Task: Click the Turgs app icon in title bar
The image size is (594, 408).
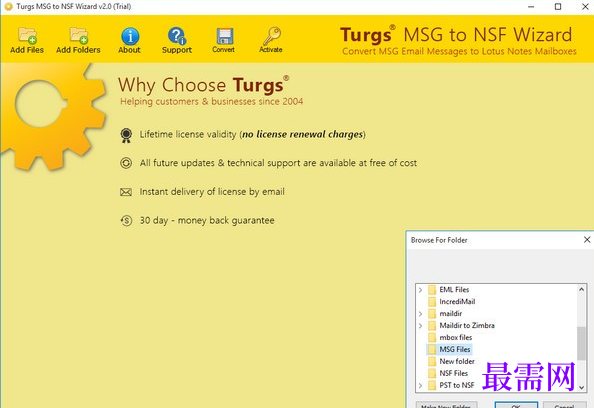Action: click(8, 7)
